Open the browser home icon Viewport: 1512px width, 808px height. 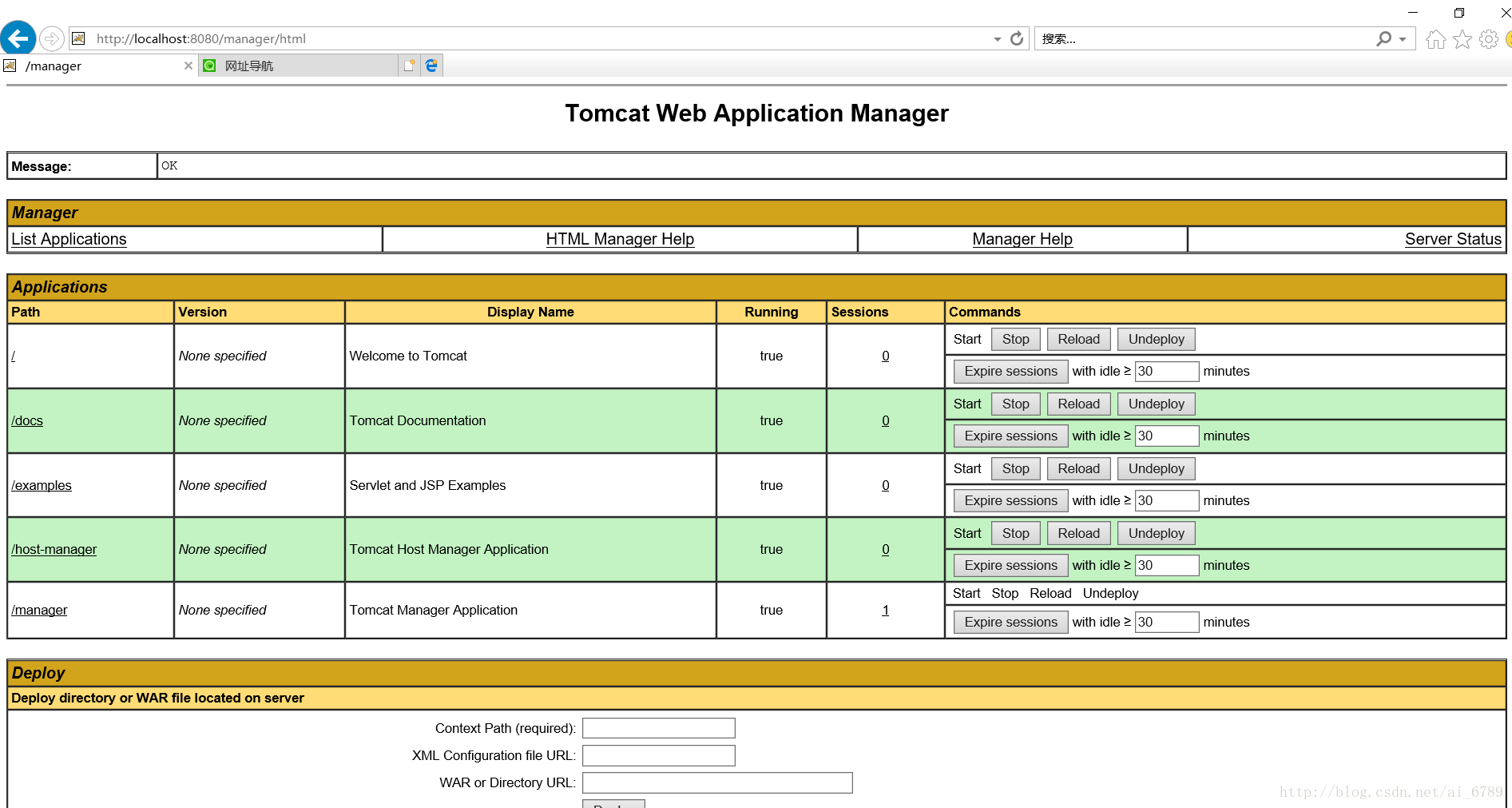coord(1435,39)
